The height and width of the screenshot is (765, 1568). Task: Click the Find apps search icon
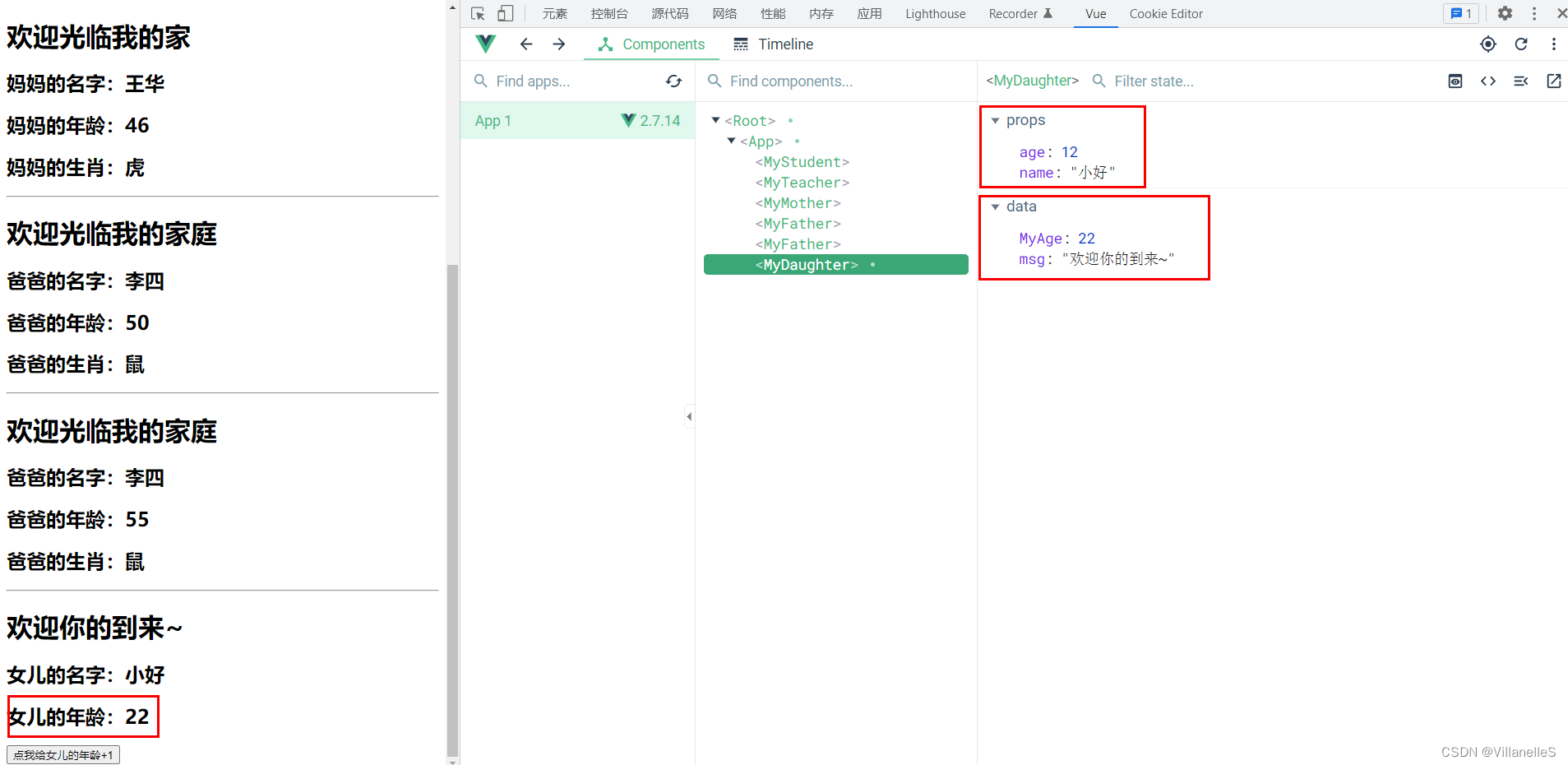pos(481,81)
